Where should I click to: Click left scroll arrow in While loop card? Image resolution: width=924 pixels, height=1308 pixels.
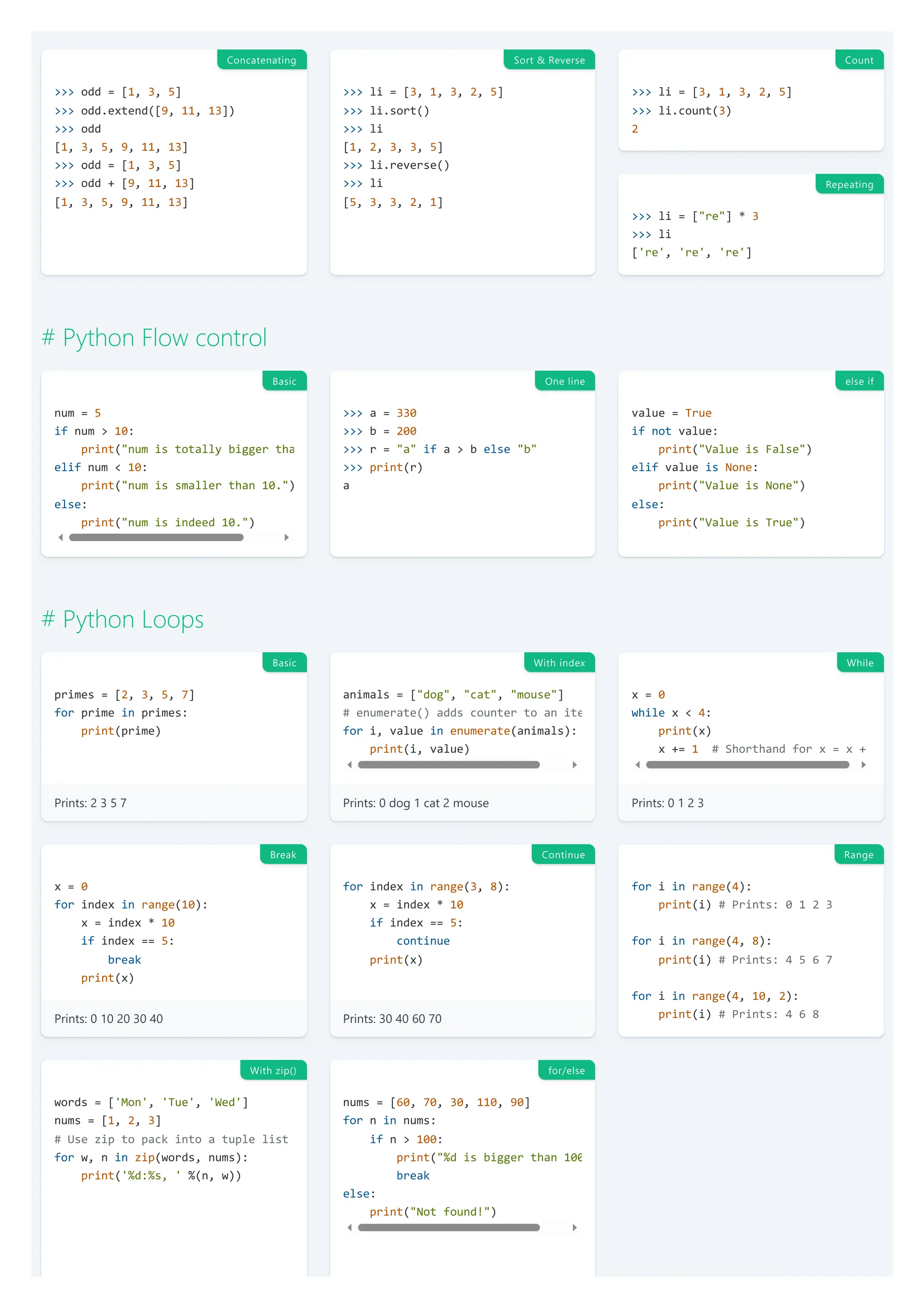(x=638, y=765)
